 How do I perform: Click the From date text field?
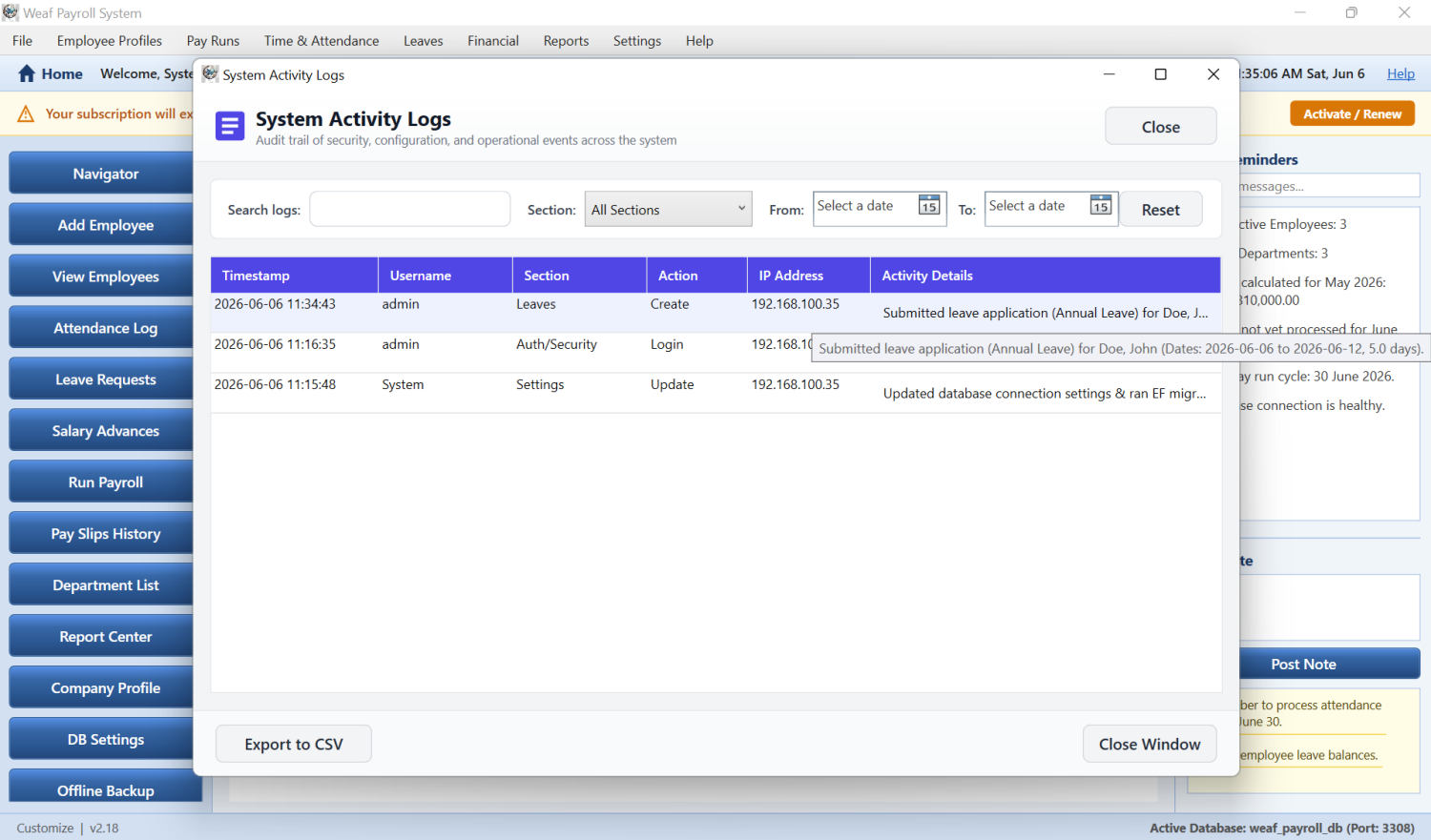(864, 206)
